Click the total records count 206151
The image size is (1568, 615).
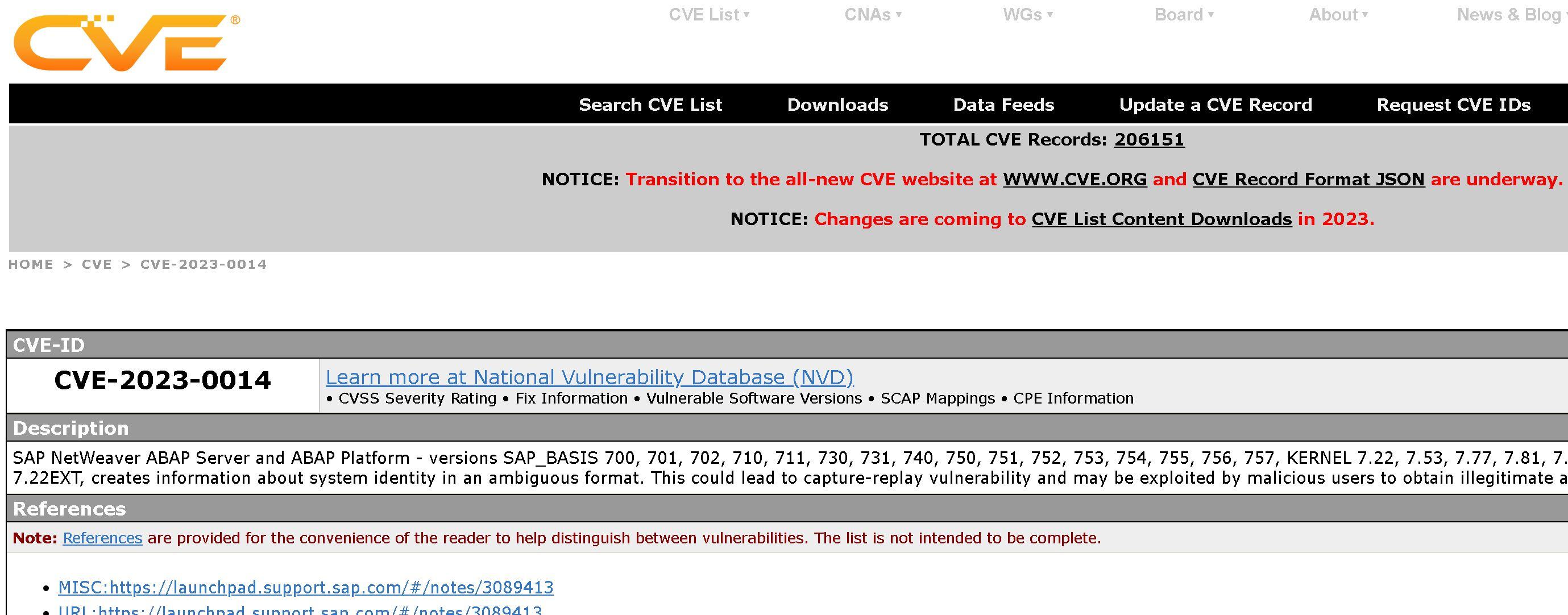tap(1148, 139)
